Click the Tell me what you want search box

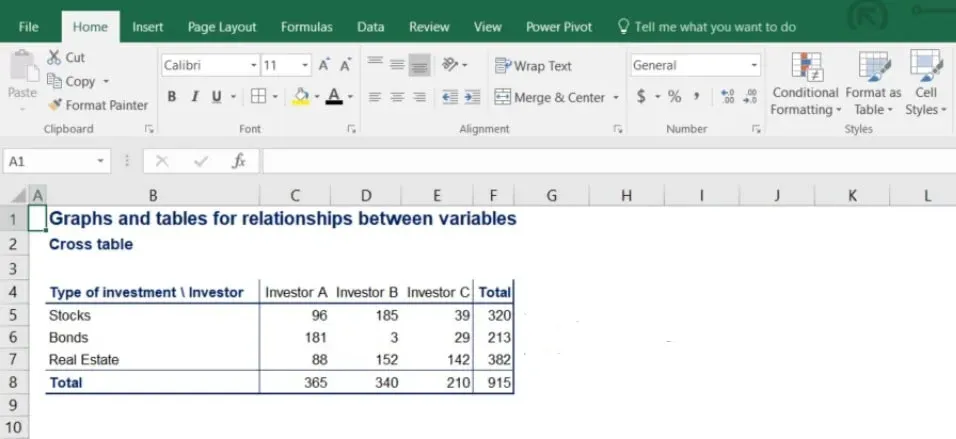pyautogui.click(x=714, y=27)
